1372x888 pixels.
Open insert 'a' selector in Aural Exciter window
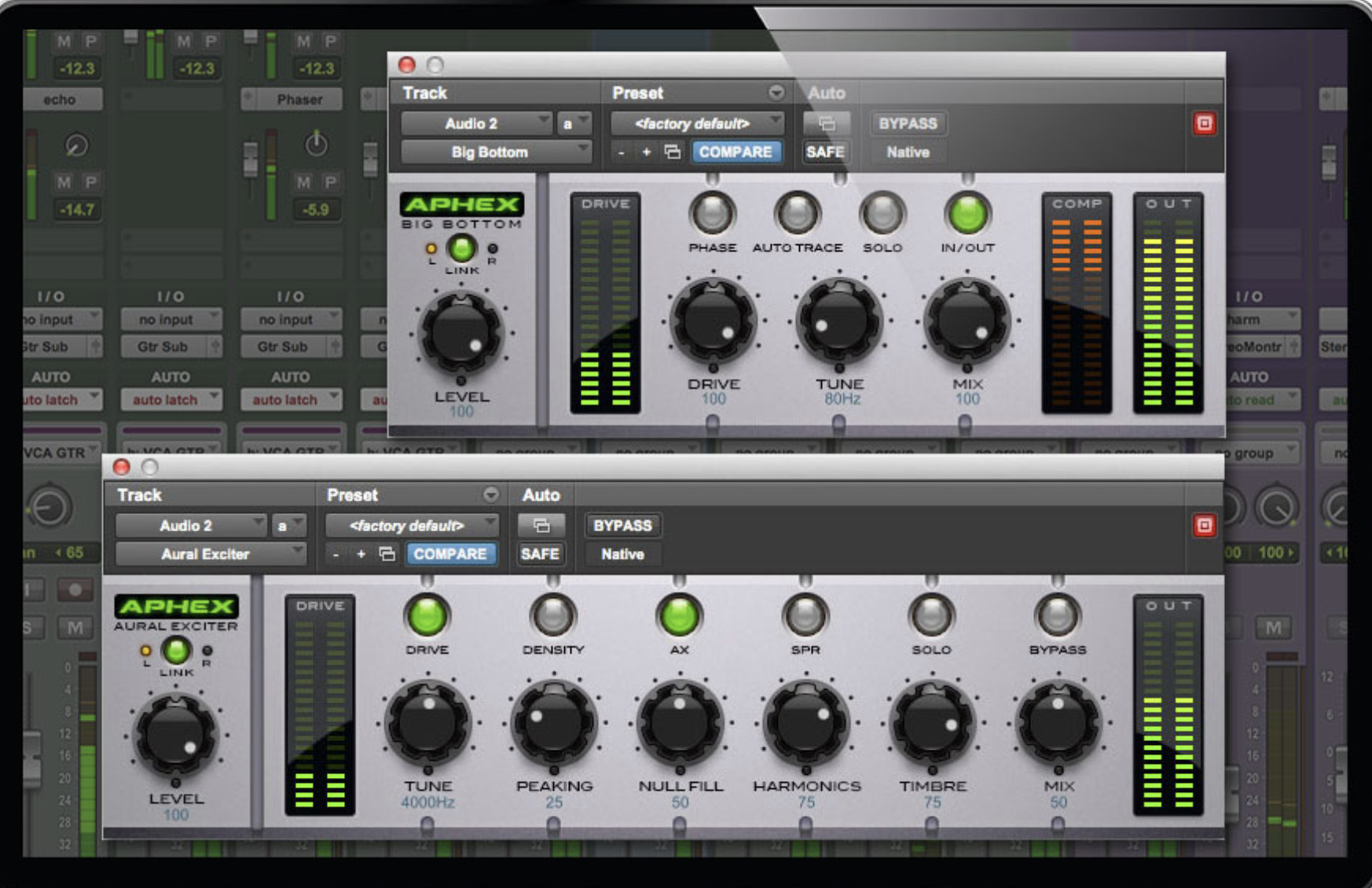tap(289, 526)
